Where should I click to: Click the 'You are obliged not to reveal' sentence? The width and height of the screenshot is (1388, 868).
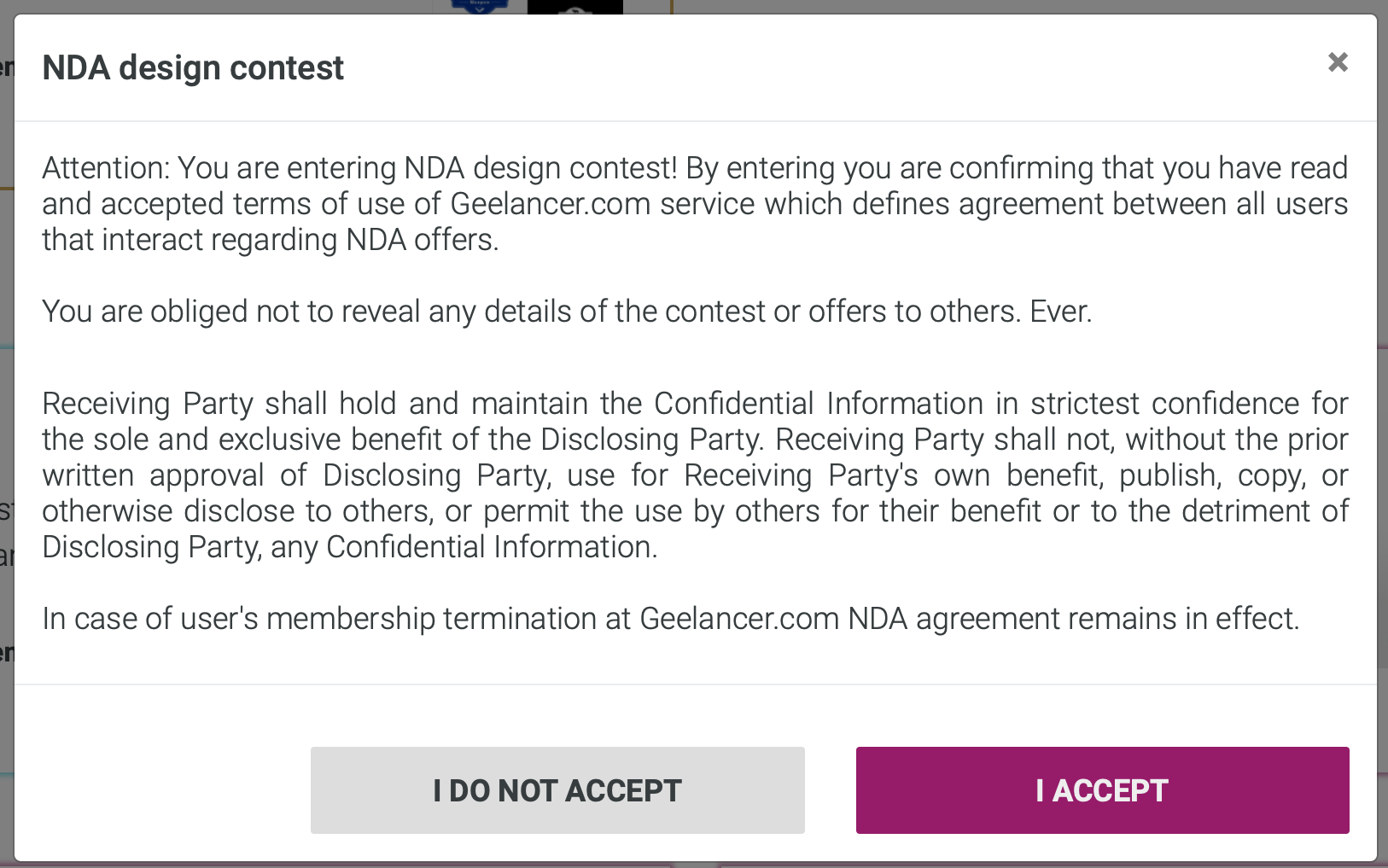[x=567, y=312]
